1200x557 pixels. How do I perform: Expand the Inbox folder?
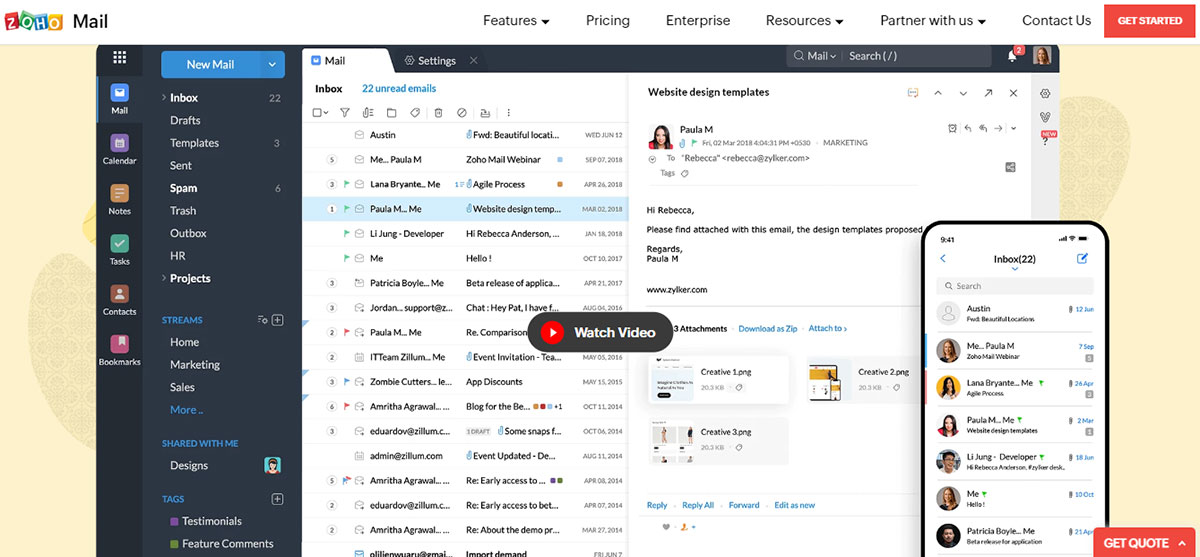(163, 98)
